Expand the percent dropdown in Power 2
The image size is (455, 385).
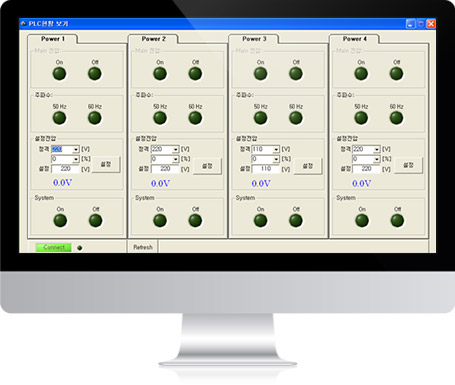pyautogui.click(x=175, y=159)
